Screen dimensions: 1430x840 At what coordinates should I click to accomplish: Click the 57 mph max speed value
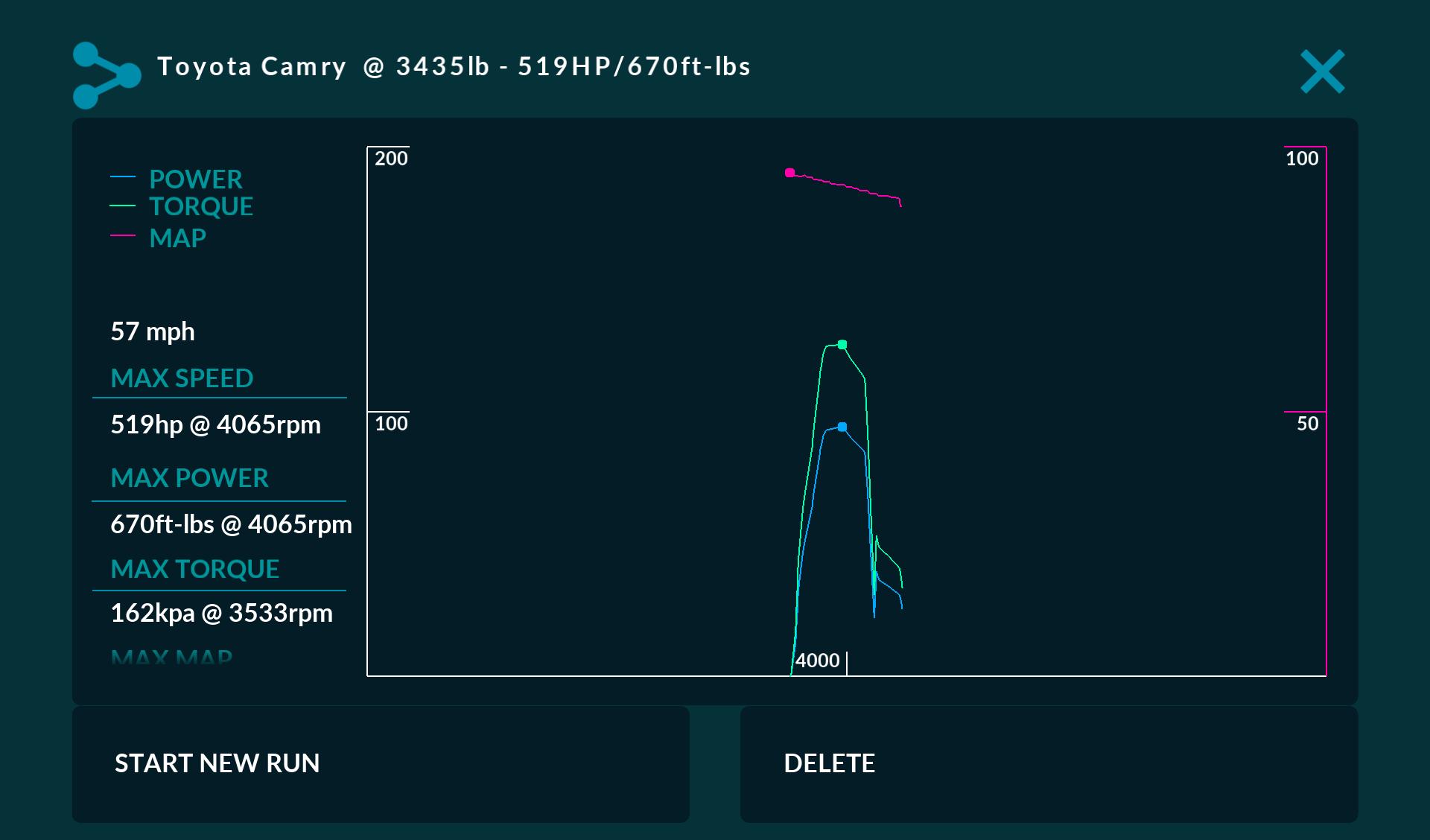click(x=153, y=331)
